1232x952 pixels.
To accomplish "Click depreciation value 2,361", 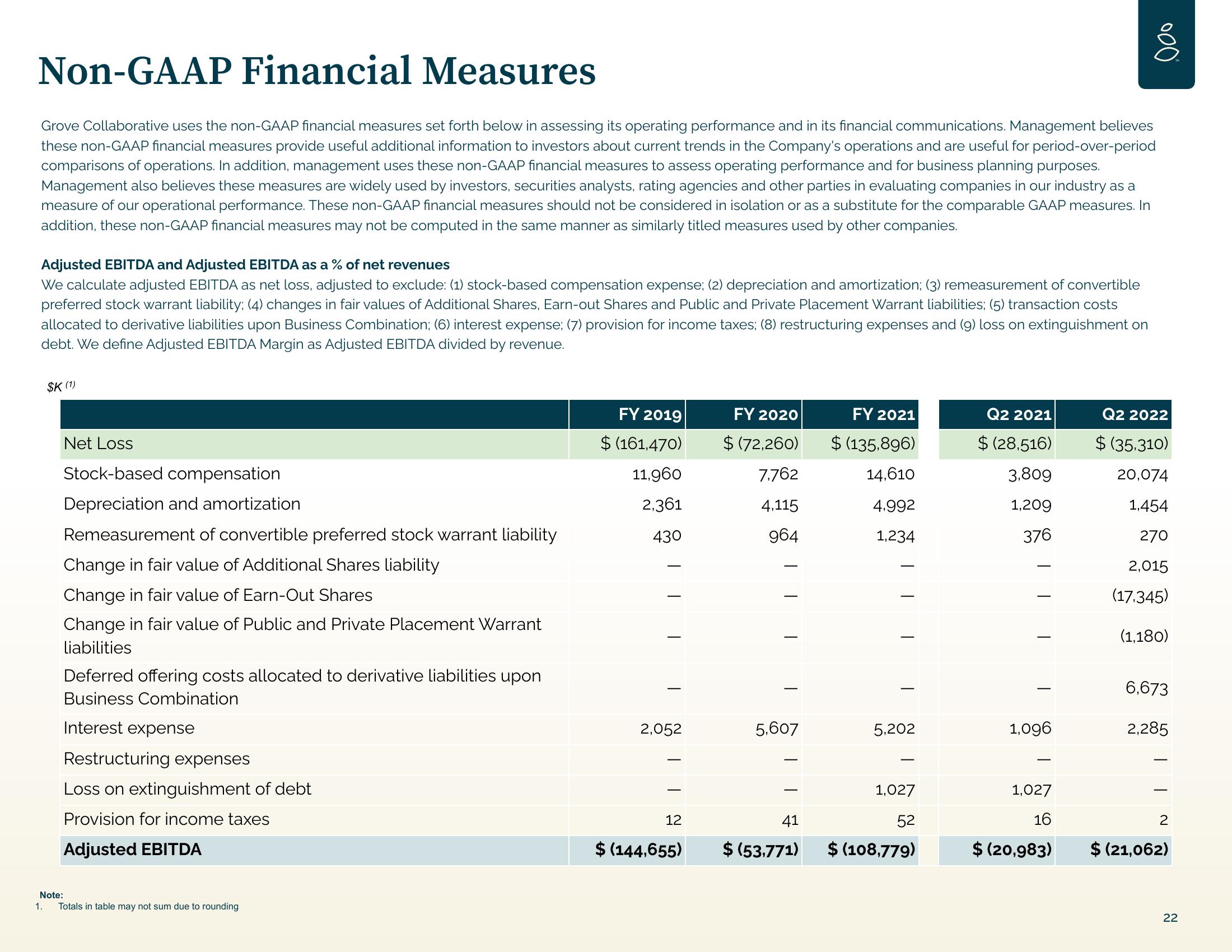I will pyautogui.click(x=662, y=505).
